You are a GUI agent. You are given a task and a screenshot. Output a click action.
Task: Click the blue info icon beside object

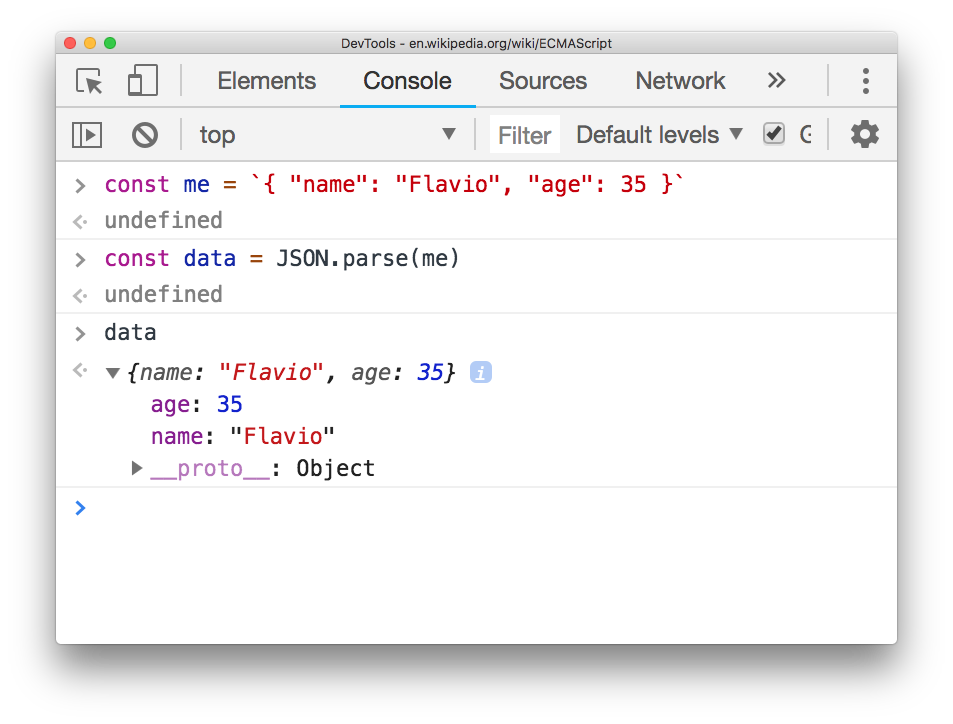pyautogui.click(x=480, y=373)
